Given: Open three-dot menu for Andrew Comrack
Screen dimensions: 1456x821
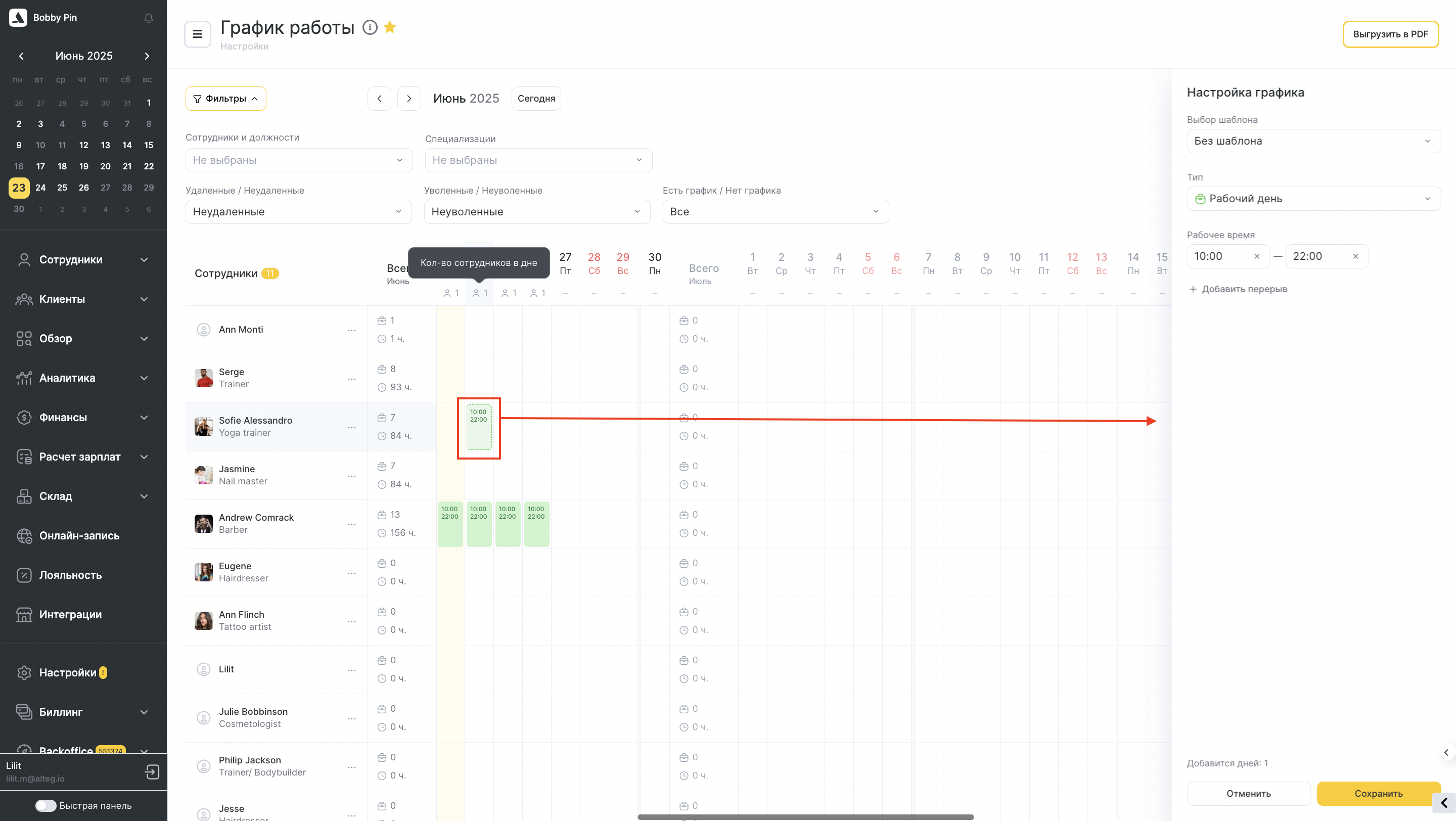Looking at the screenshot, I should [x=351, y=524].
